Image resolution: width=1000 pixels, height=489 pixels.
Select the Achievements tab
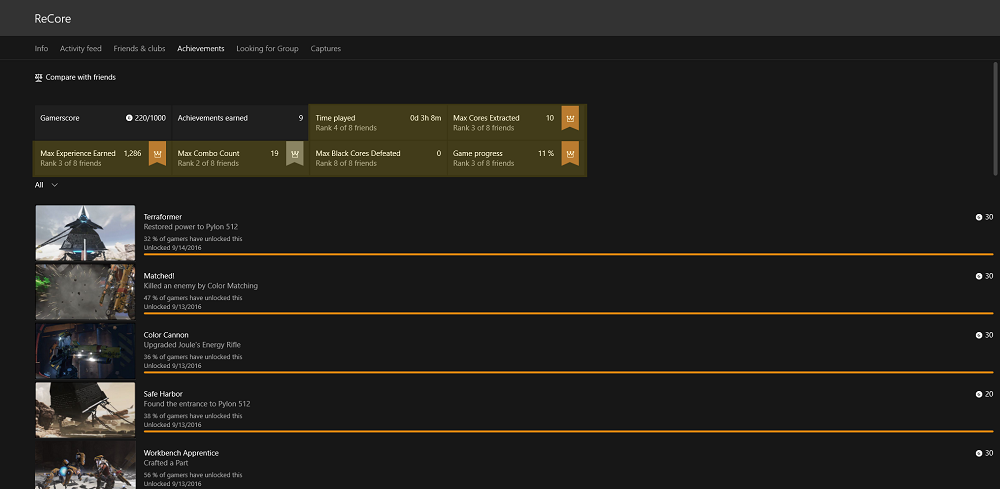pos(201,48)
